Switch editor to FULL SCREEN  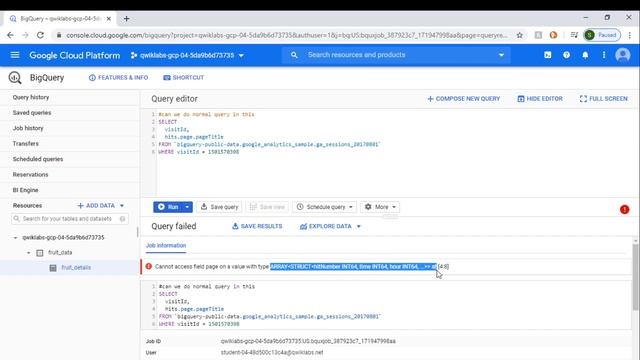click(604, 99)
